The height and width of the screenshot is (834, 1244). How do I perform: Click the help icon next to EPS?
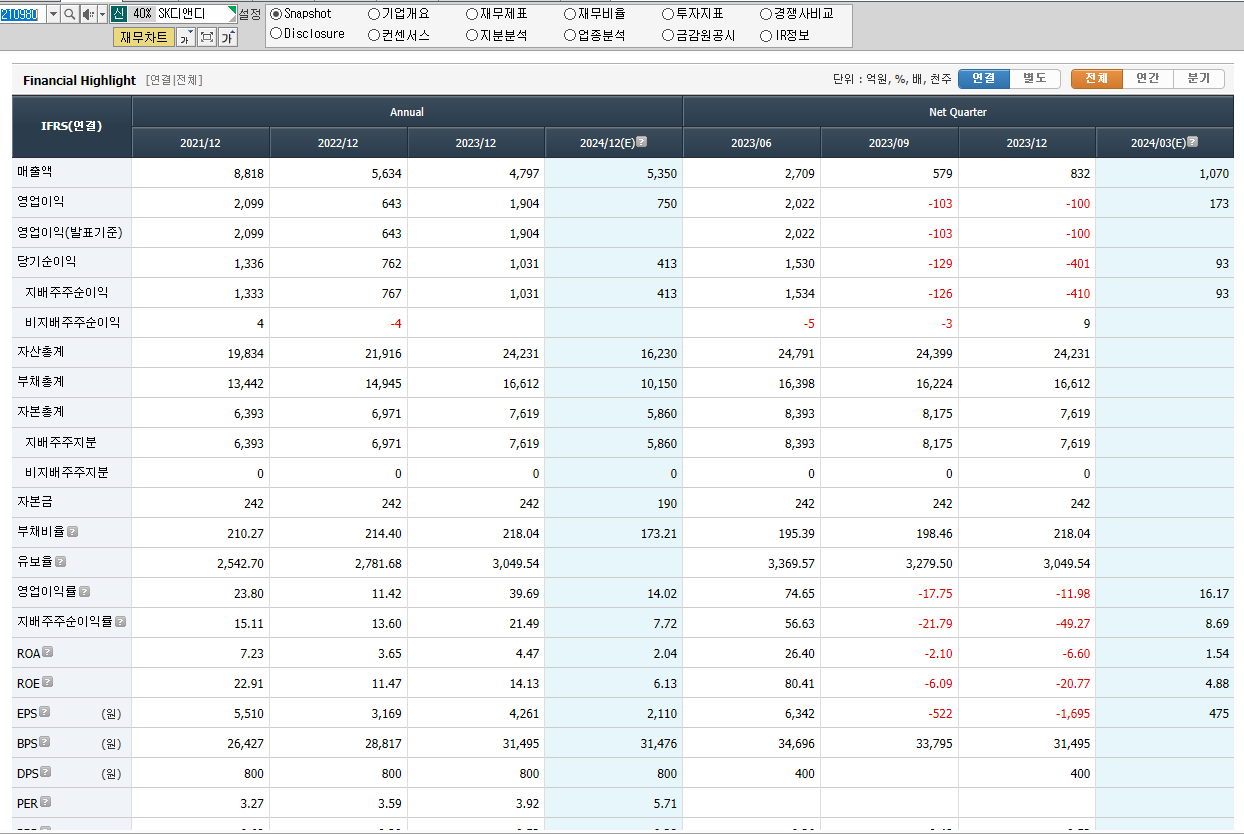pyautogui.click(x=44, y=712)
